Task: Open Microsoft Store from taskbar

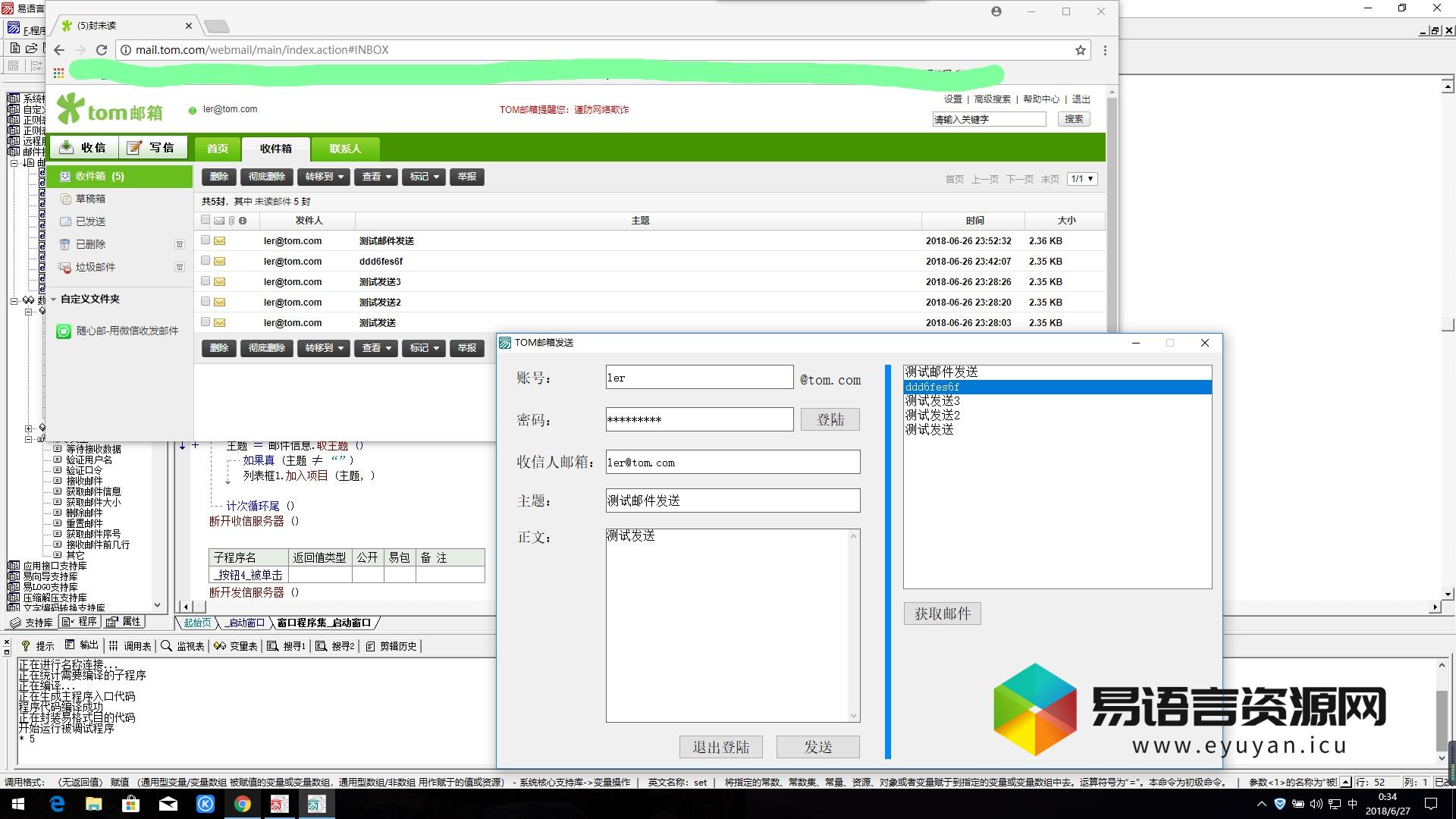Action: pyautogui.click(x=130, y=804)
